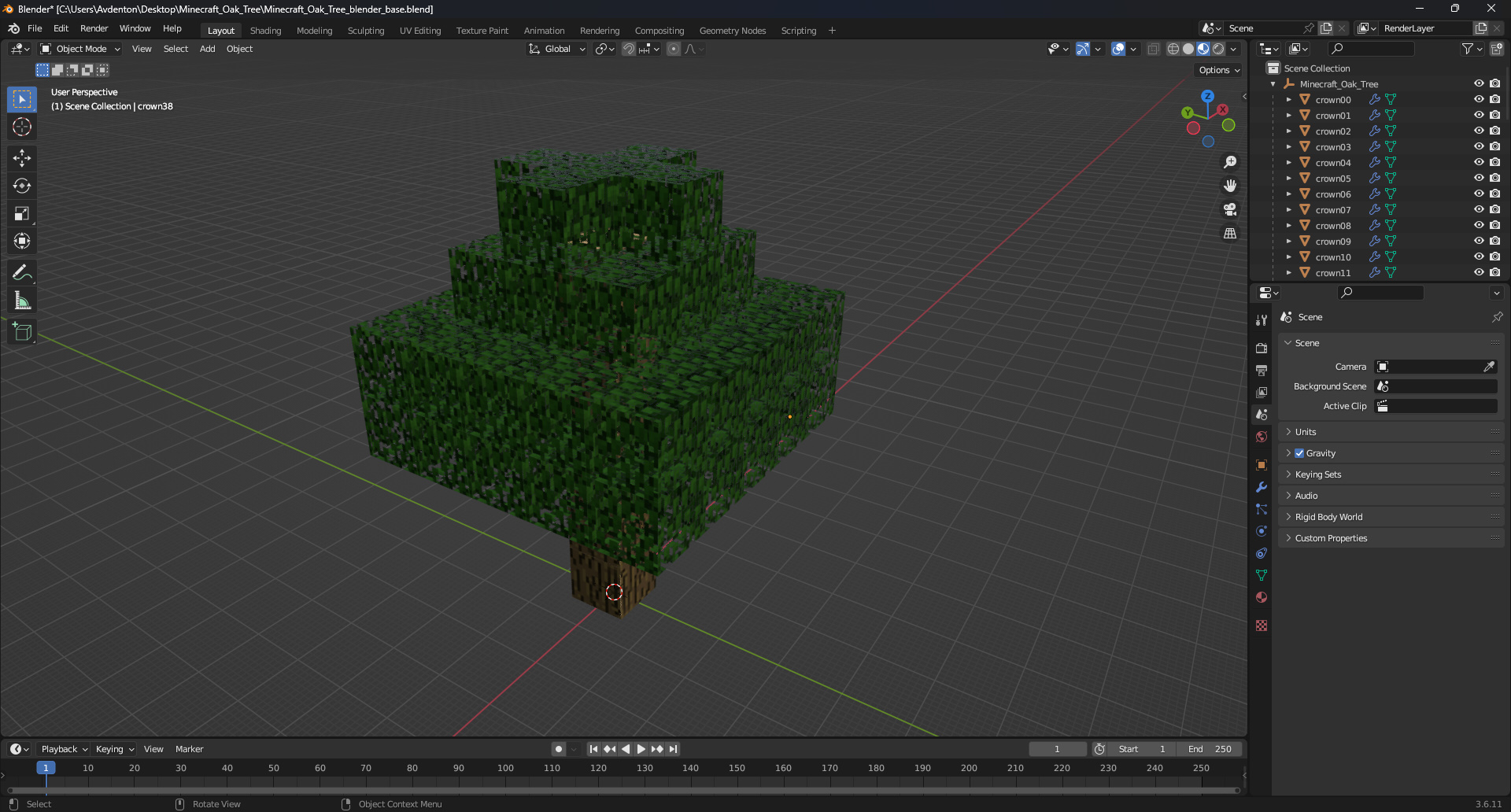Toggle X-ray display
This screenshot has width=1511, height=812.
pos(1153,49)
